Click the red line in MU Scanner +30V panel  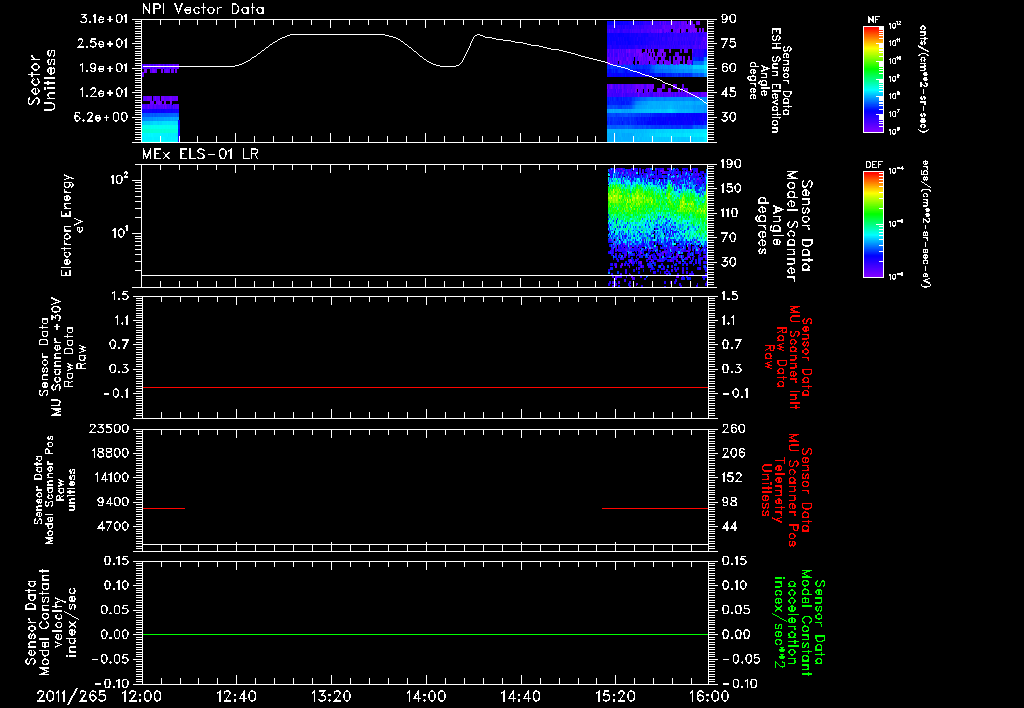click(425, 387)
